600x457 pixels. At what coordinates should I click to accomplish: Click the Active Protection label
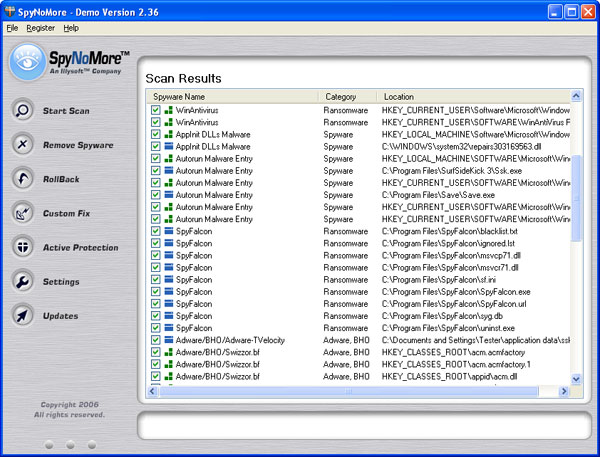click(81, 248)
